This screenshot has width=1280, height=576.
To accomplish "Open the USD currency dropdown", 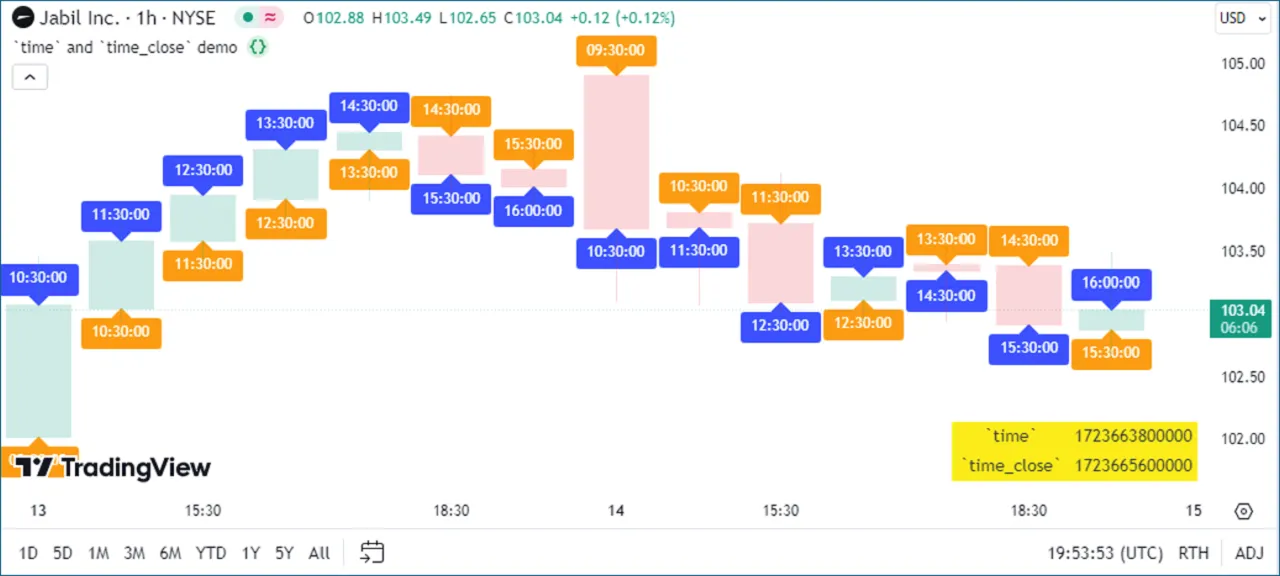I will 1238,18.
